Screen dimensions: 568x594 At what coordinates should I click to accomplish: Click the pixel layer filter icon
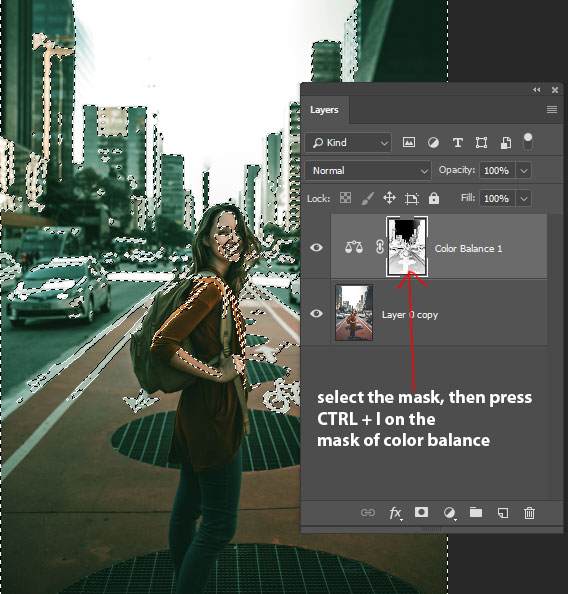(x=408, y=142)
